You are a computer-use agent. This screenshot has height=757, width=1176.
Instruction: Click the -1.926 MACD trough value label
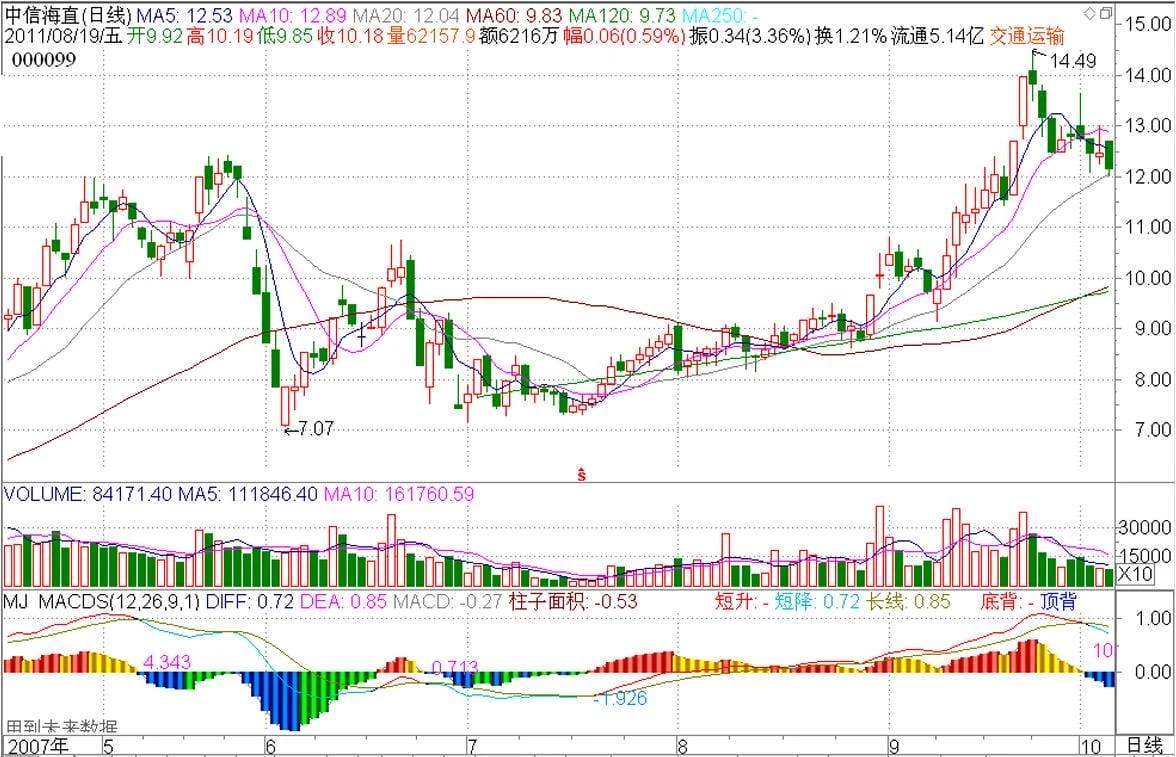[620, 698]
